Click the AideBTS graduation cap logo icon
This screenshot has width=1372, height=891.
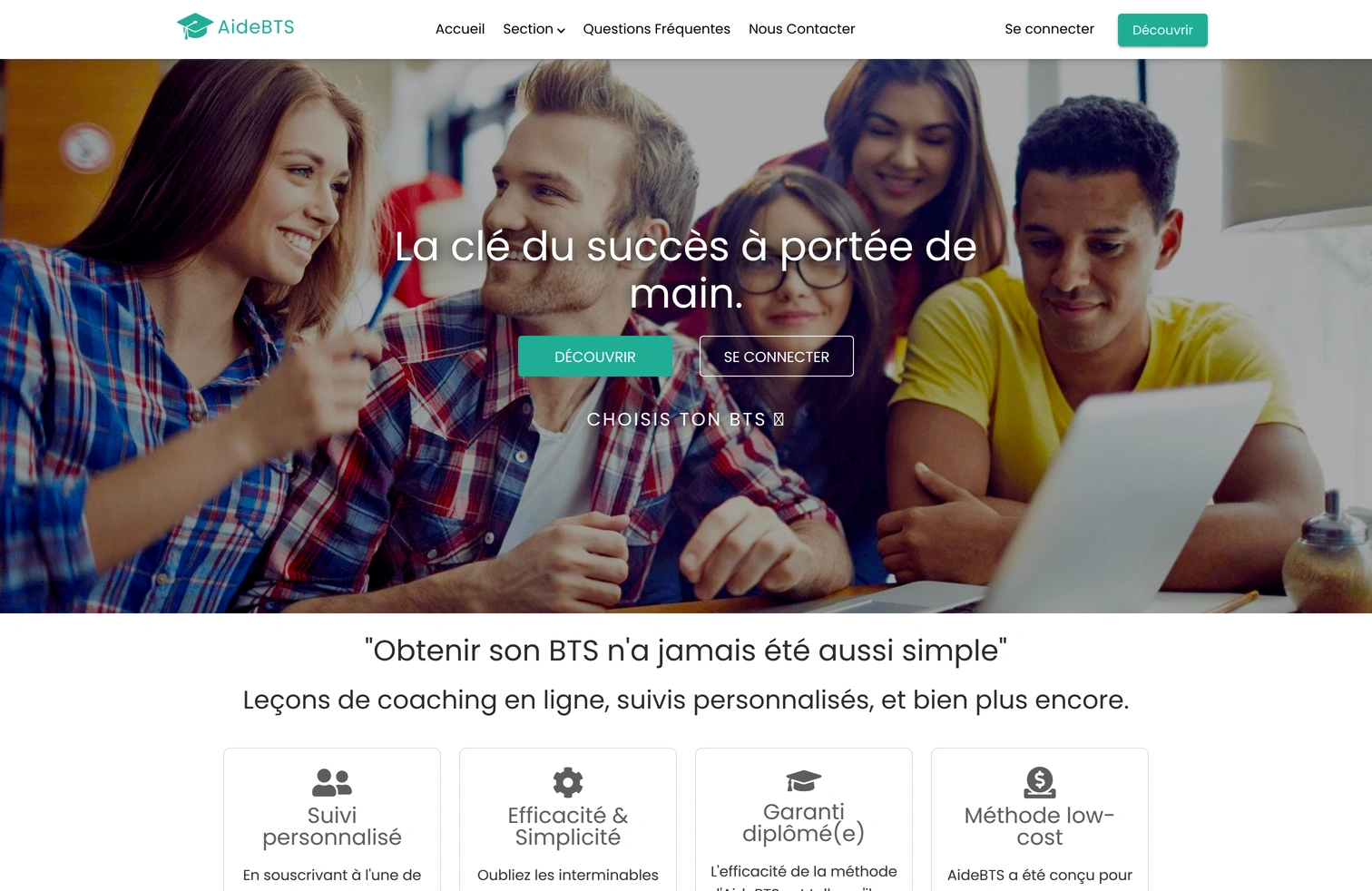194,26
